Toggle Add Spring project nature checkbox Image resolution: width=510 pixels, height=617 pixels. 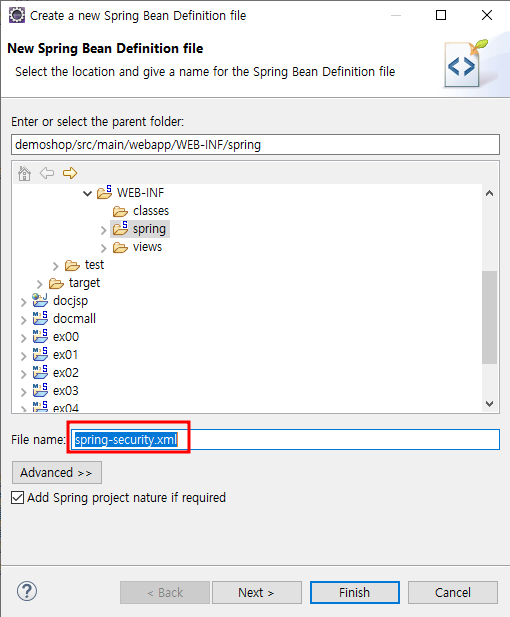[17, 497]
